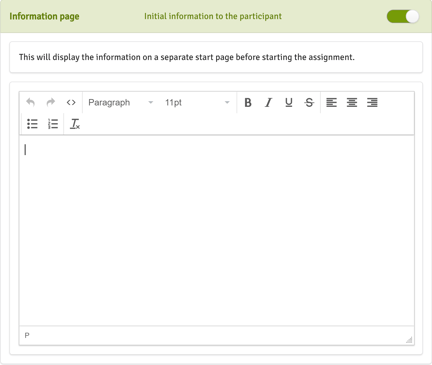Align text to the right
The width and height of the screenshot is (432, 365).
point(372,102)
